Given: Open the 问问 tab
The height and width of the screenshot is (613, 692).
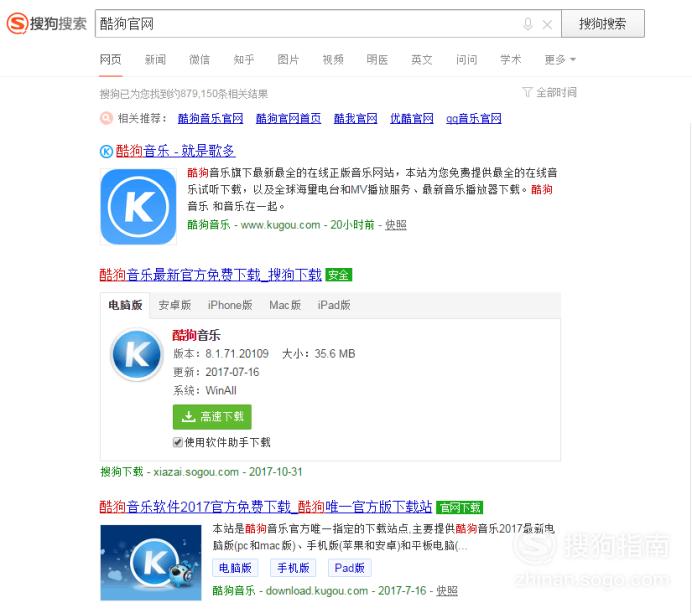Looking at the screenshot, I should tap(466, 59).
